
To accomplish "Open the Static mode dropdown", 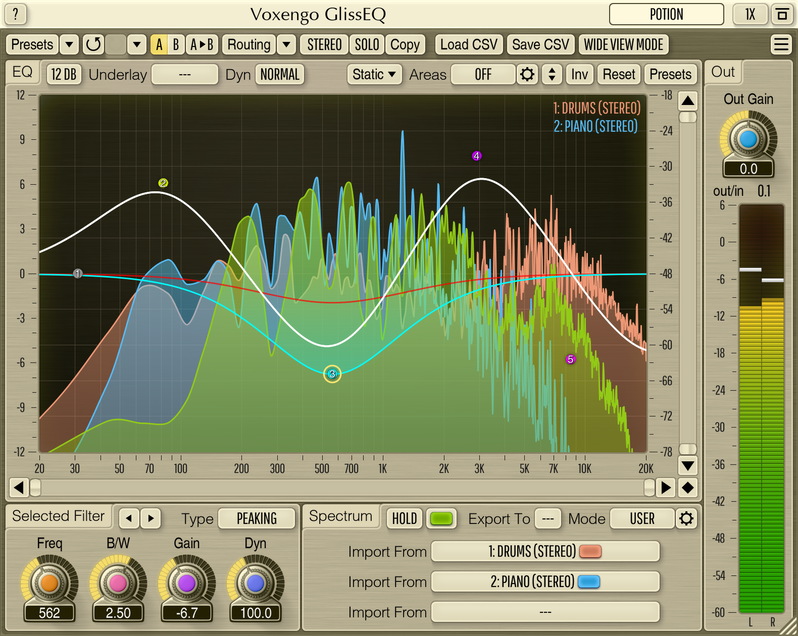I will tap(374, 75).
